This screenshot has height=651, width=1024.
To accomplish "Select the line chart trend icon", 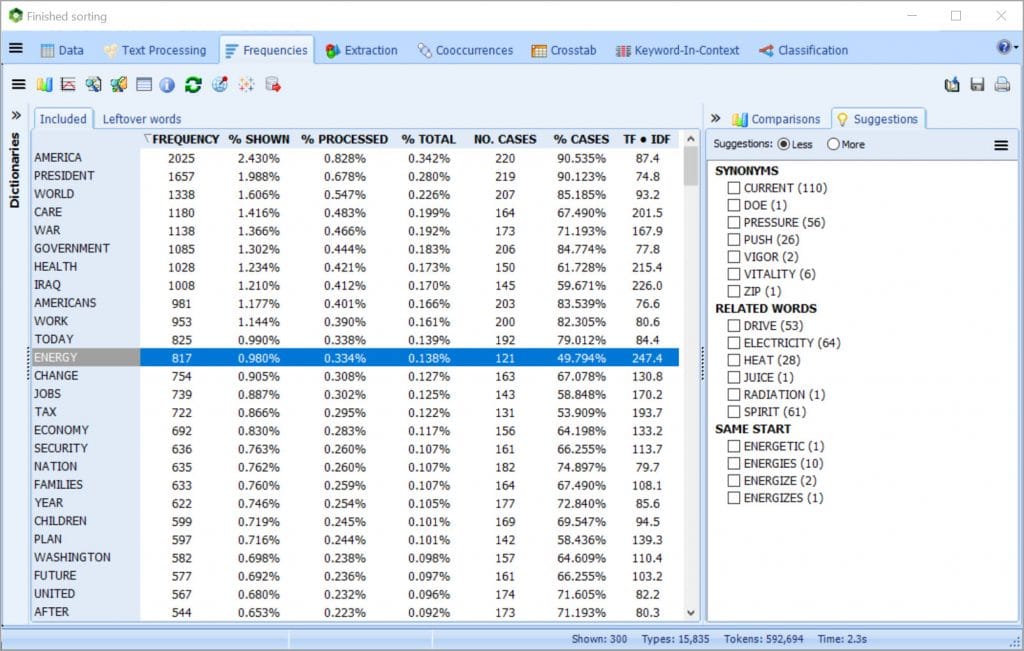I will pyautogui.click(x=68, y=85).
